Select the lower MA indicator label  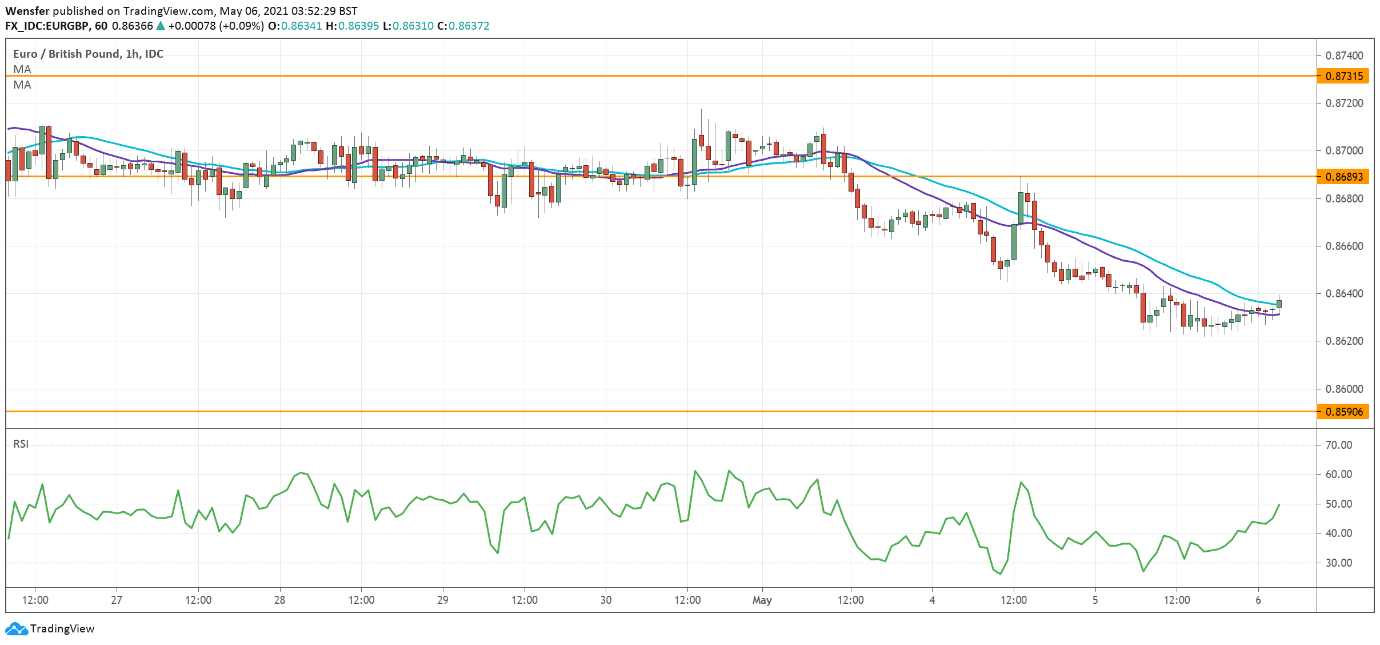(x=22, y=86)
